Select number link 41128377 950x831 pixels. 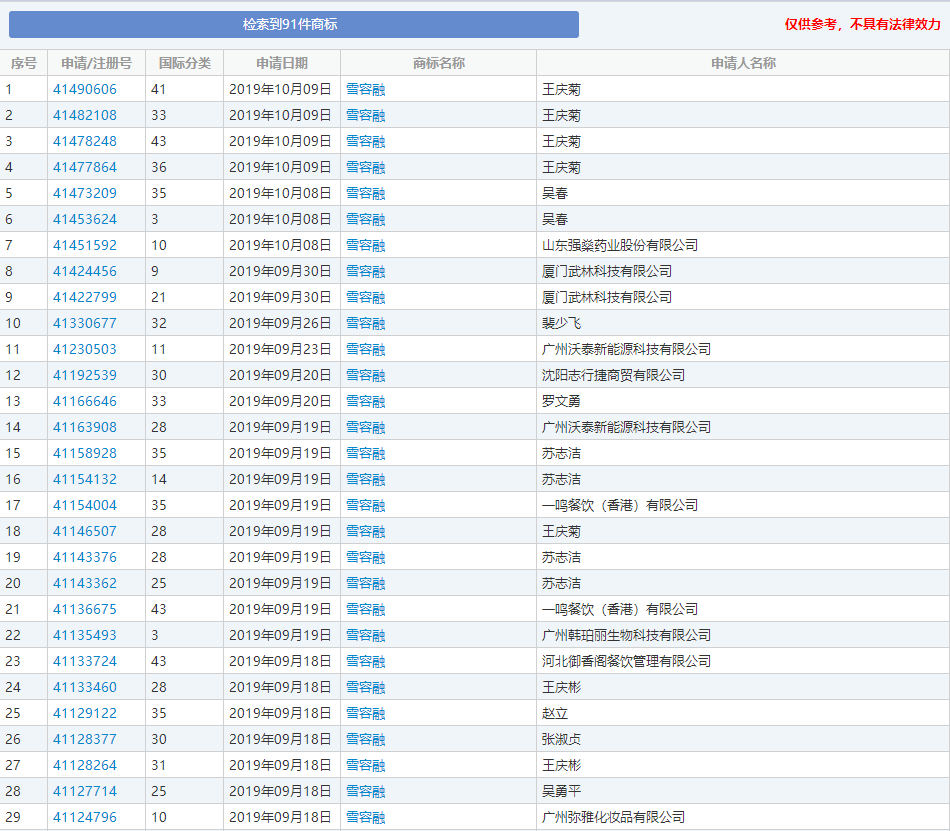tap(85, 740)
